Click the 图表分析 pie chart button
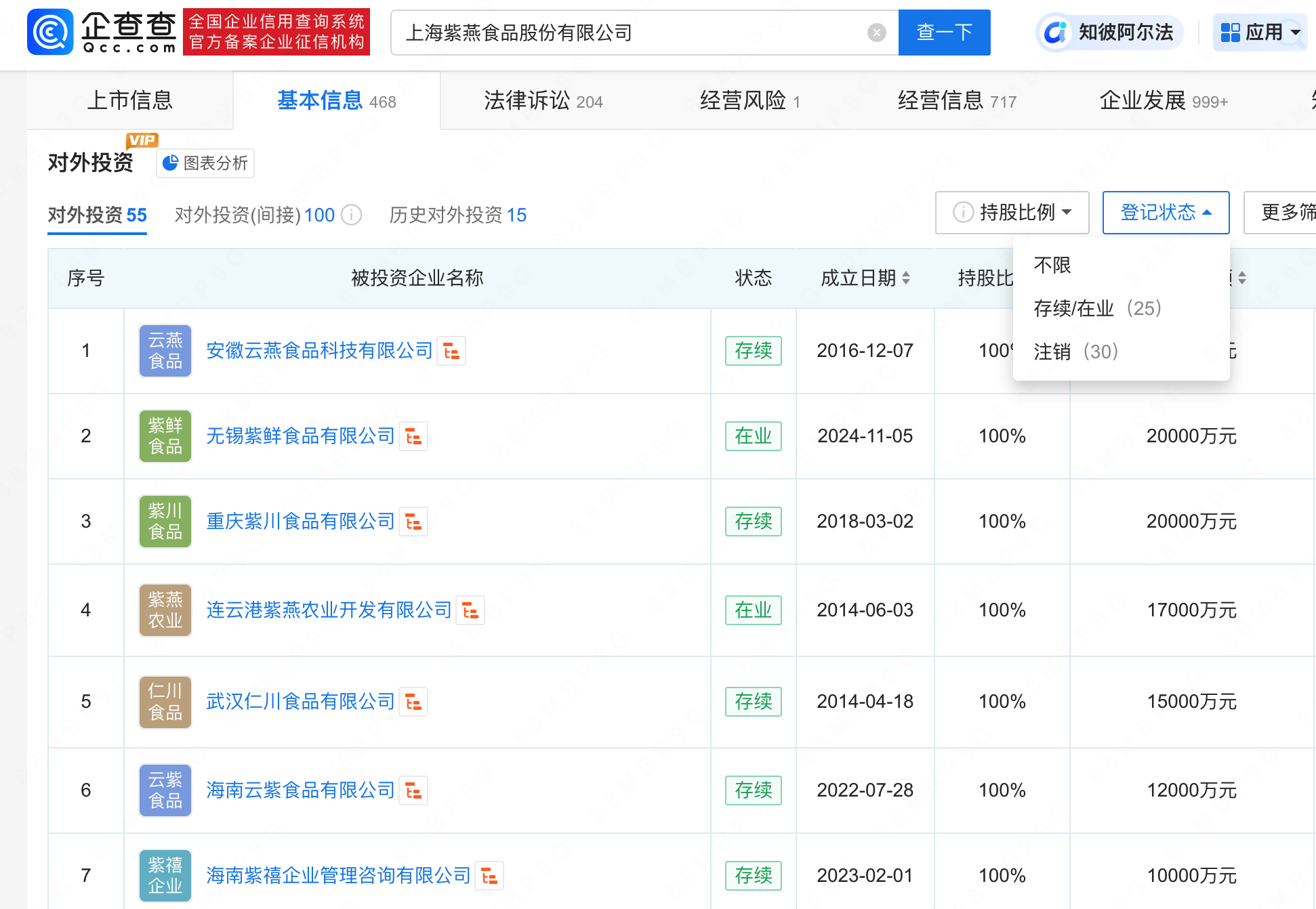The width and height of the screenshot is (1316, 909). pyautogui.click(x=205, y=163)
